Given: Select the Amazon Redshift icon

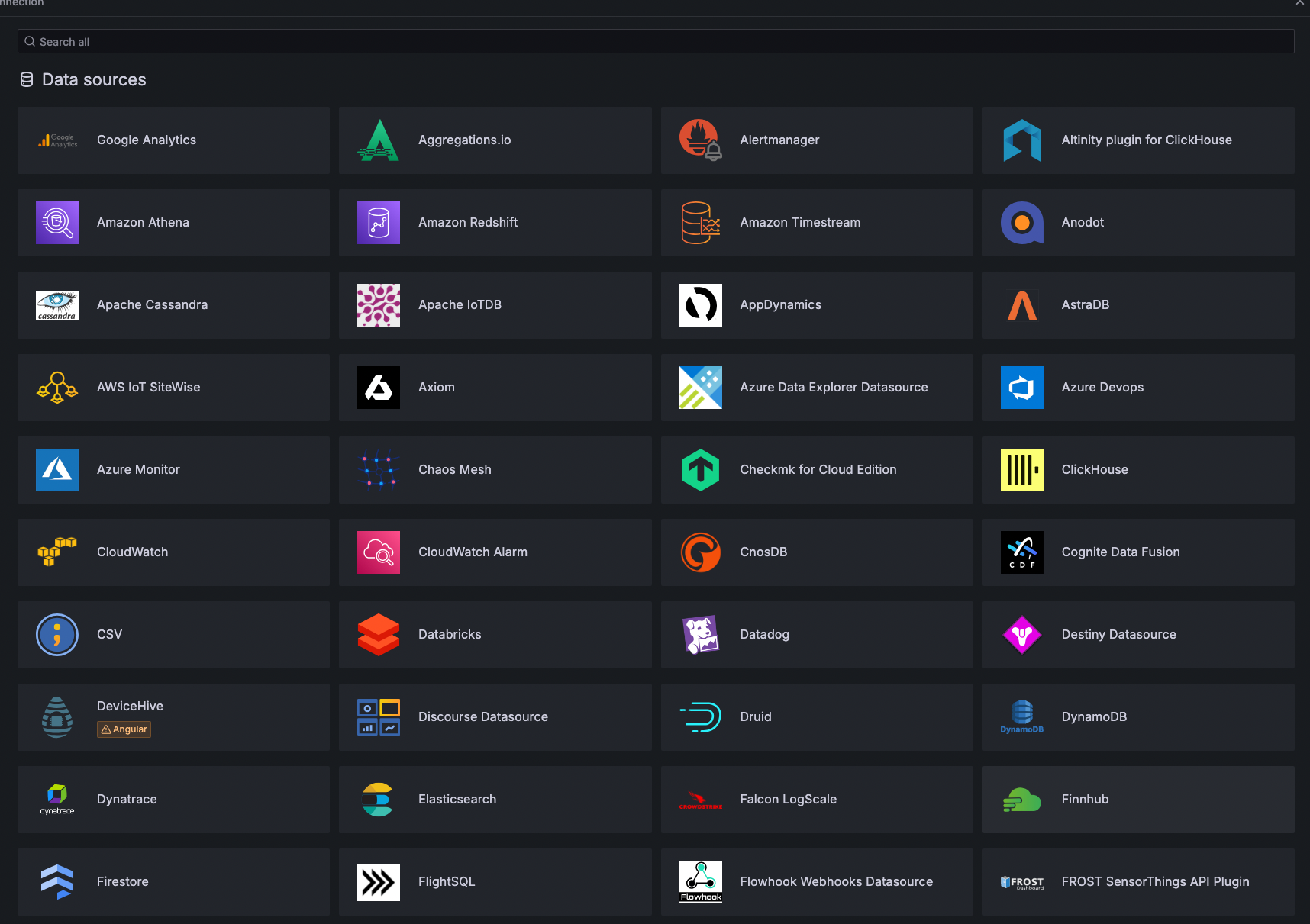Looking at the screenshot, I should click(x=379, y=223).
